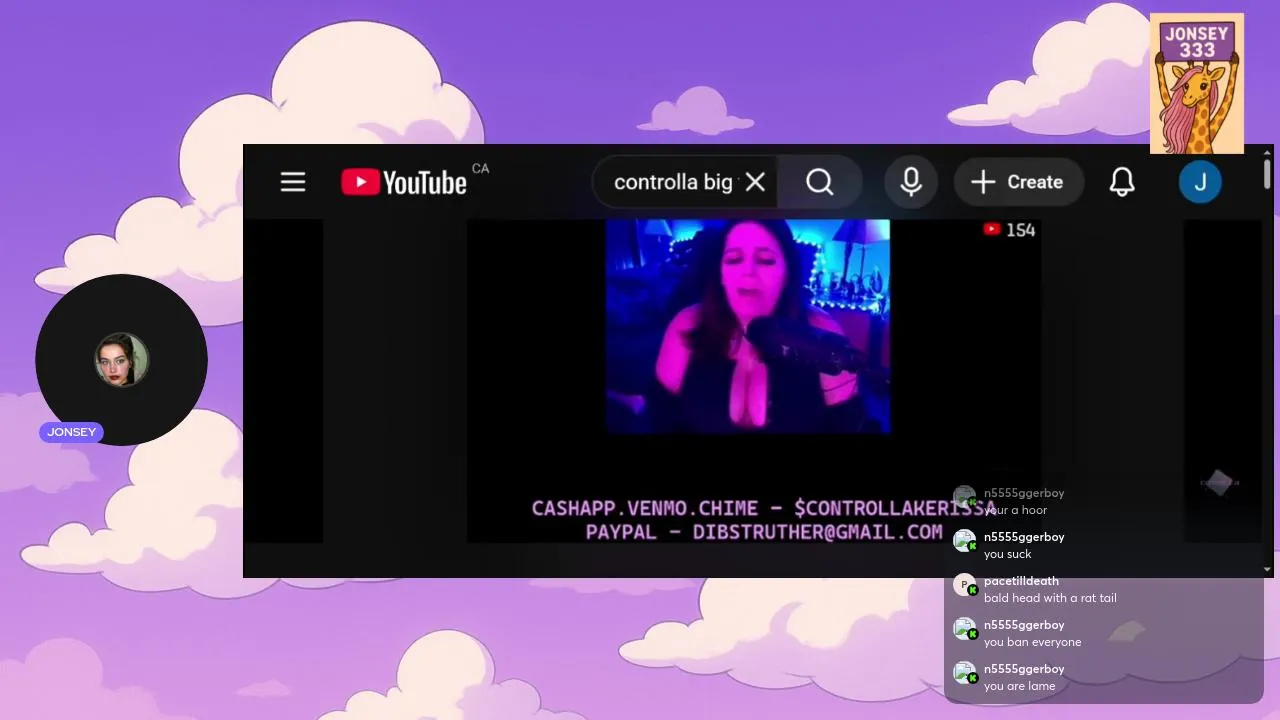Click the avatar beside 'you suck'
Image resolution: width=1280 pixels, height=720 pixels.
(x=964, y=541)
